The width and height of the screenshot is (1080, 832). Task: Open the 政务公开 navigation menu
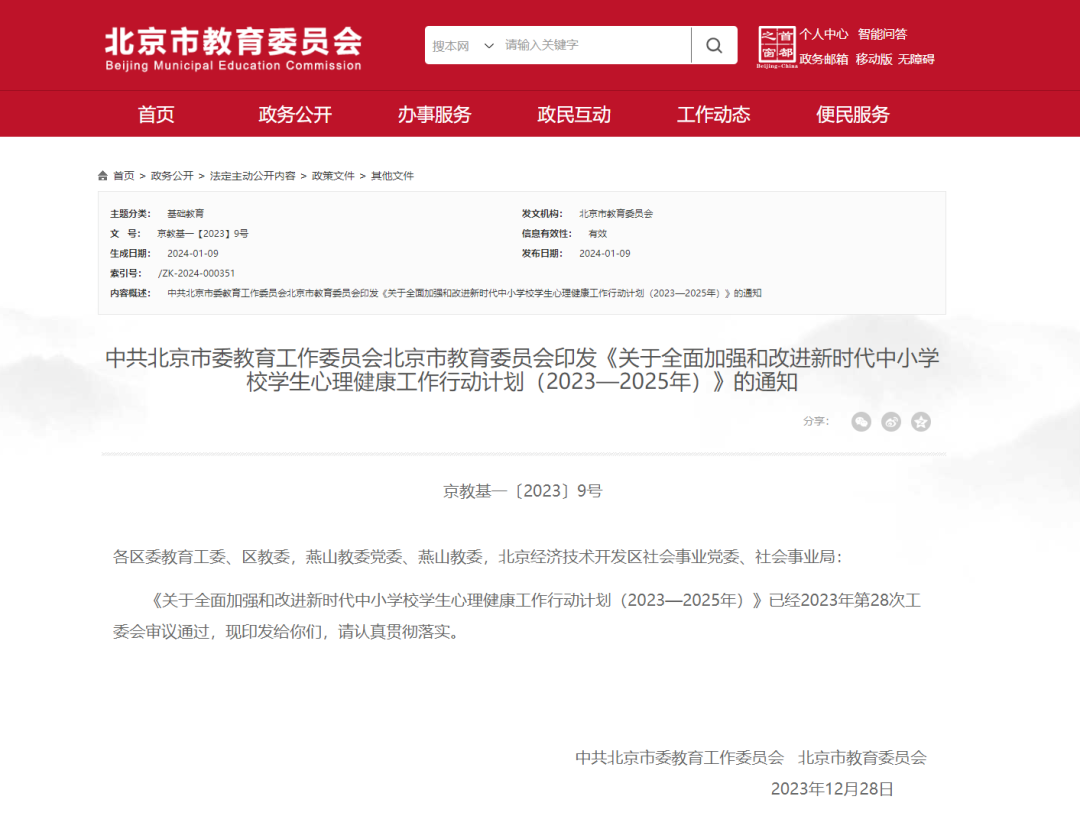point(295,114)
